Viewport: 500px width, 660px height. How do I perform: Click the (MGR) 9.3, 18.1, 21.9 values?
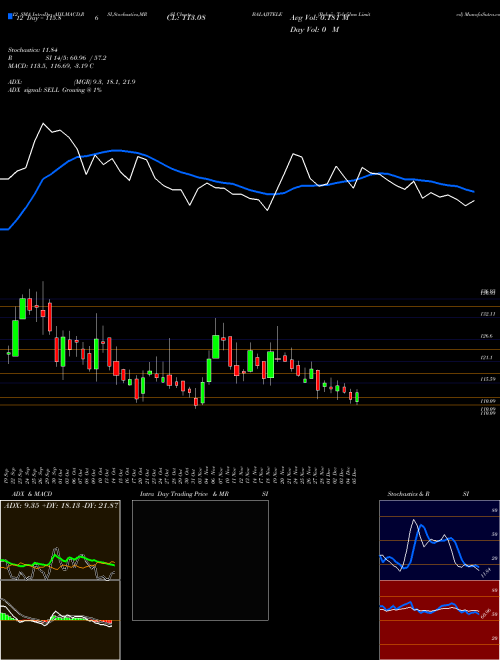click(104, 82)
